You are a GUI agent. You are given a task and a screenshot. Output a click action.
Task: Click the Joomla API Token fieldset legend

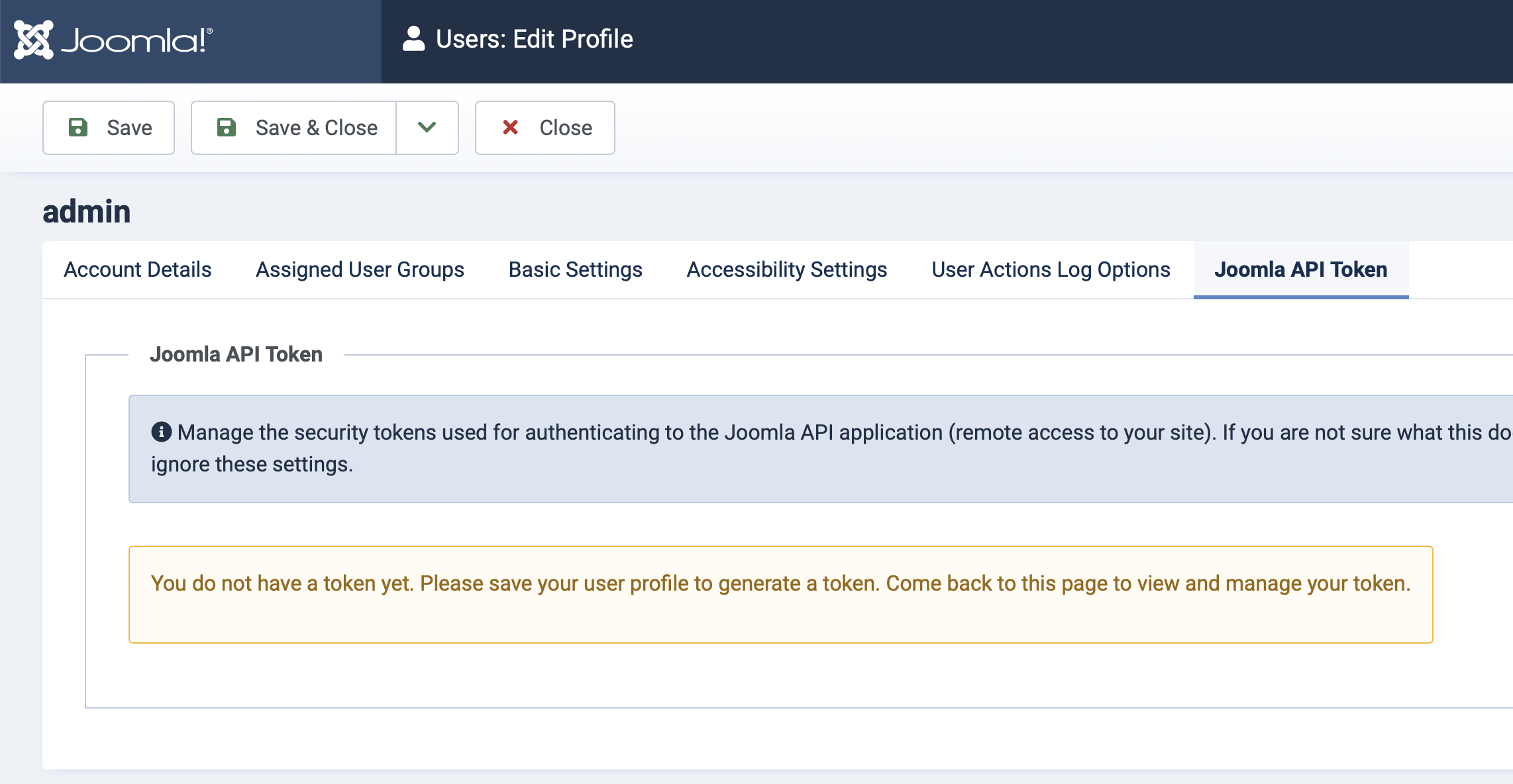click(x=236, y=354)
